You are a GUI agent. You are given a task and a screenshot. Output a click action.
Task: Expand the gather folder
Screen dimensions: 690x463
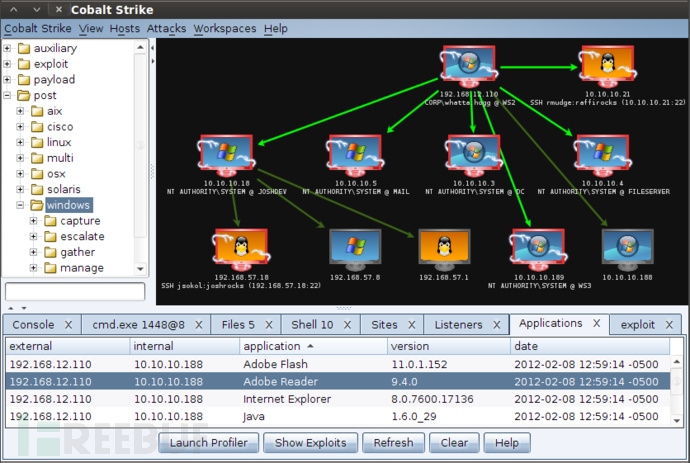point(33,252)
